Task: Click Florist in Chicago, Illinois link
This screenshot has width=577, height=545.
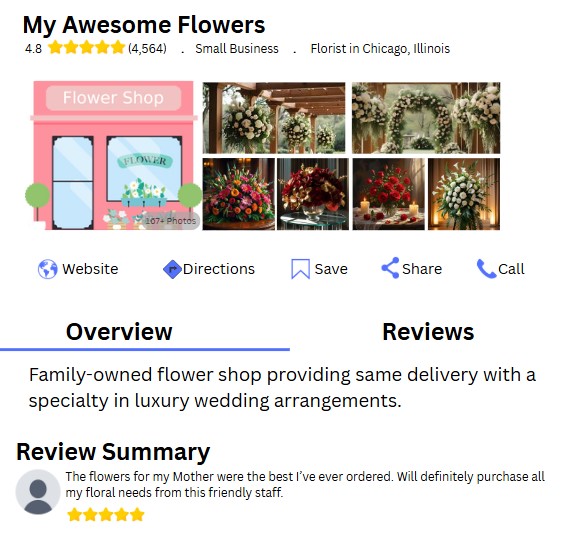Action: tap(380, 49)
